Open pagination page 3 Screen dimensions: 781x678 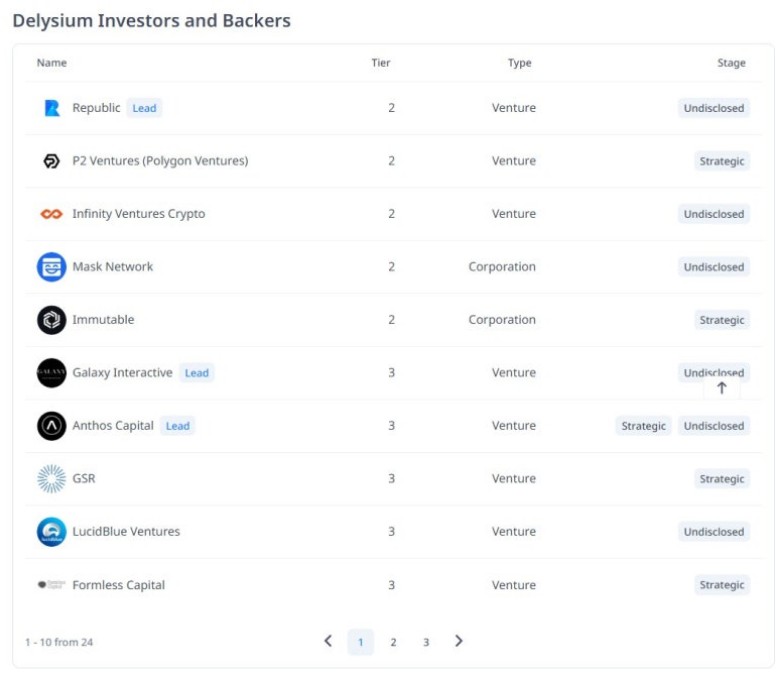click(426, 642)
